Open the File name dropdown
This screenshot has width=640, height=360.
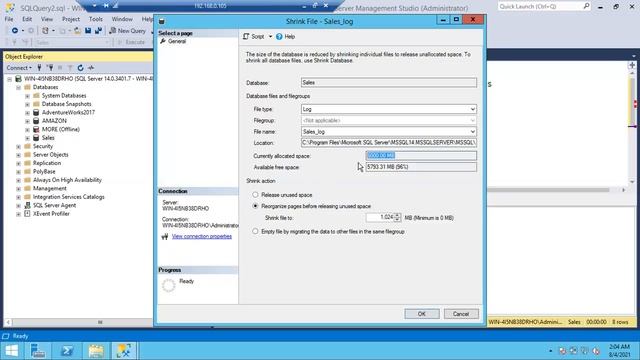[x=472, y=131]
